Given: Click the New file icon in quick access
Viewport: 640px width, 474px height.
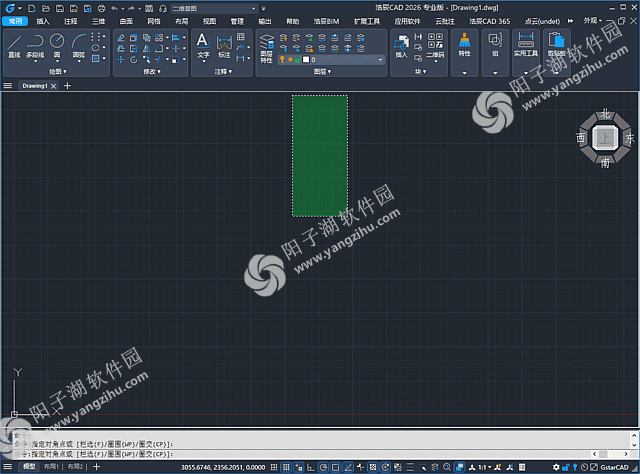Looking at the screenshot, I should click(x=32, y=8).
